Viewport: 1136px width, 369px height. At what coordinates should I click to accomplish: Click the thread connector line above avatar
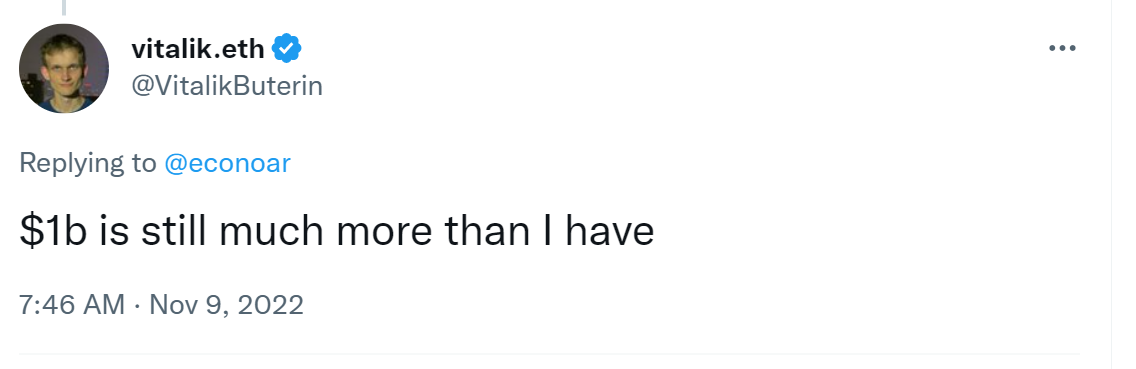(x=64, y=7)
